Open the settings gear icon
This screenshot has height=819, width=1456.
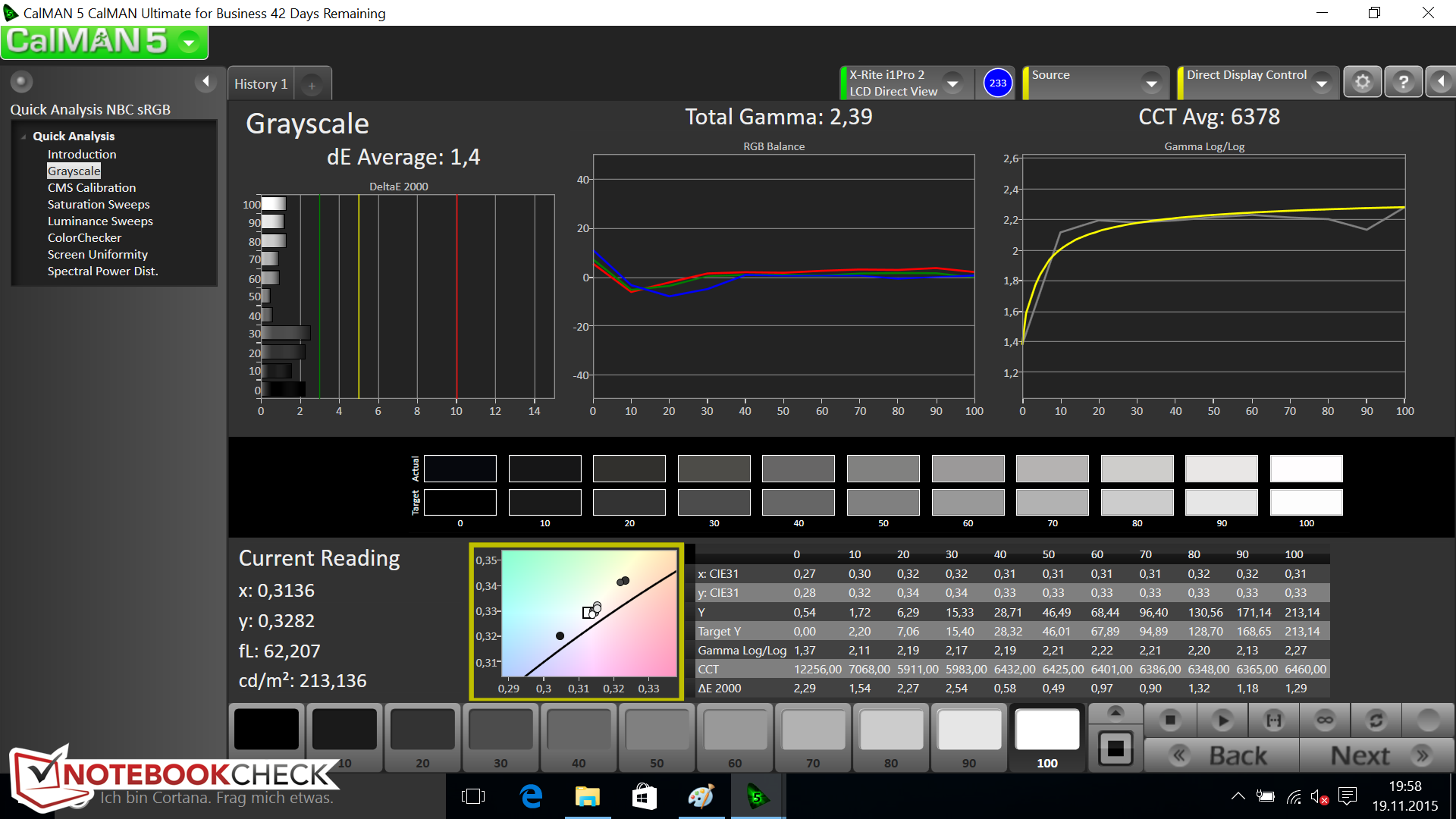point(1362,82)
